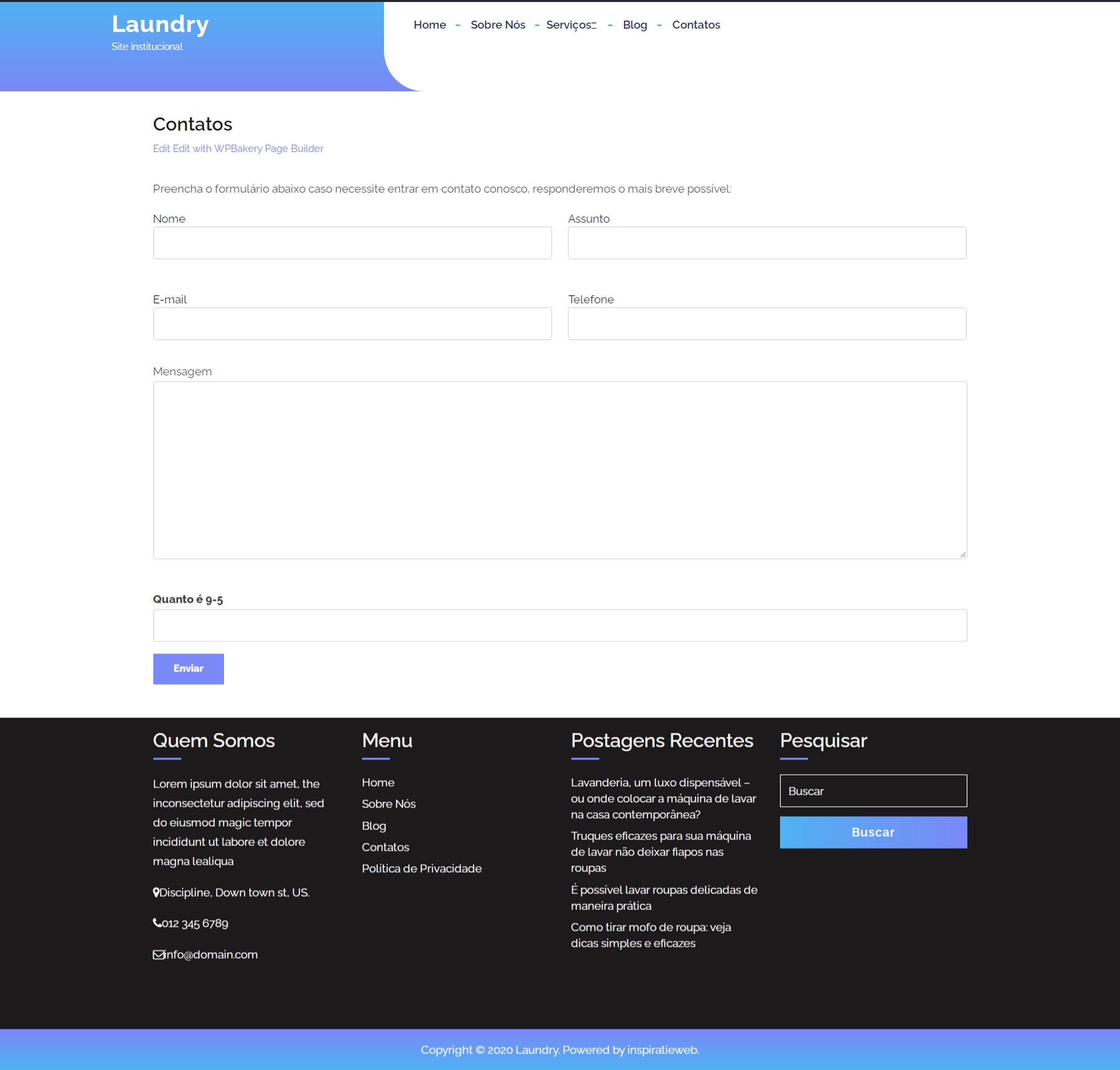Click the location pin icon in footer

pos(156,893)
